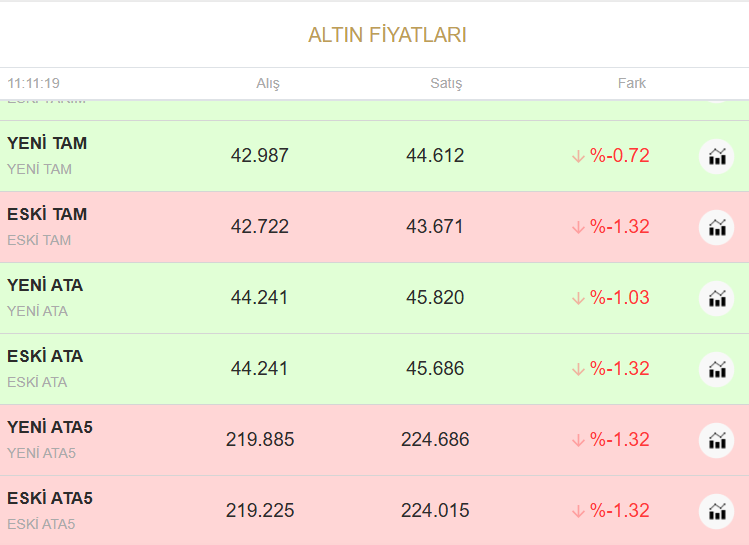Select the YENİ ATA gold name
The width and height of the screenshot is (749, 545).
click(x=45, y=286)
